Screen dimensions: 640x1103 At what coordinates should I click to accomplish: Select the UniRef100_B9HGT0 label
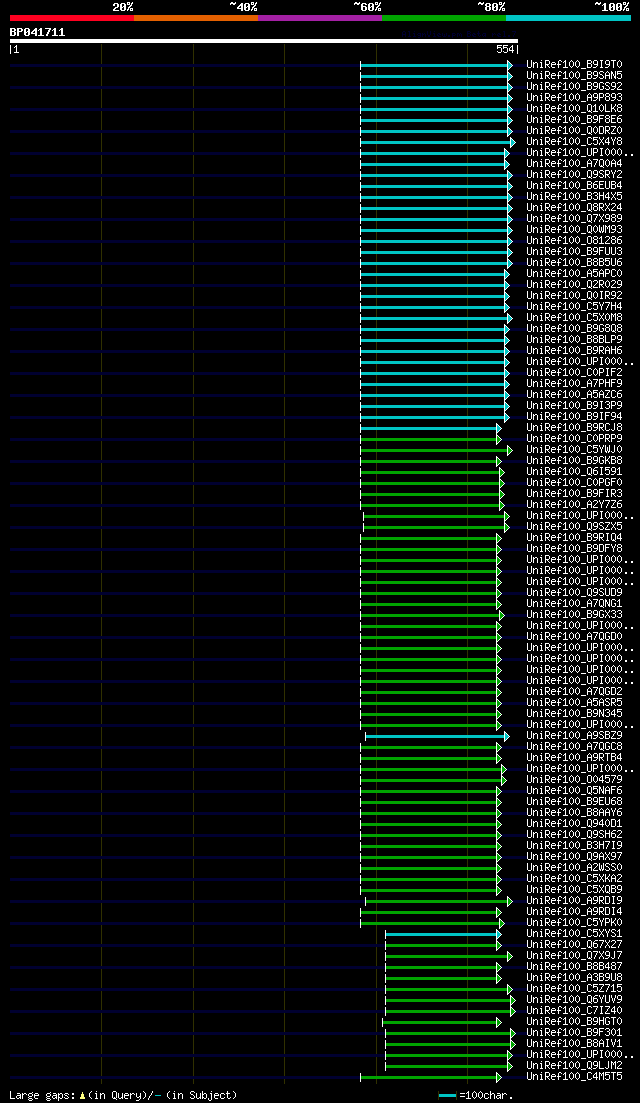point(574,1021)
